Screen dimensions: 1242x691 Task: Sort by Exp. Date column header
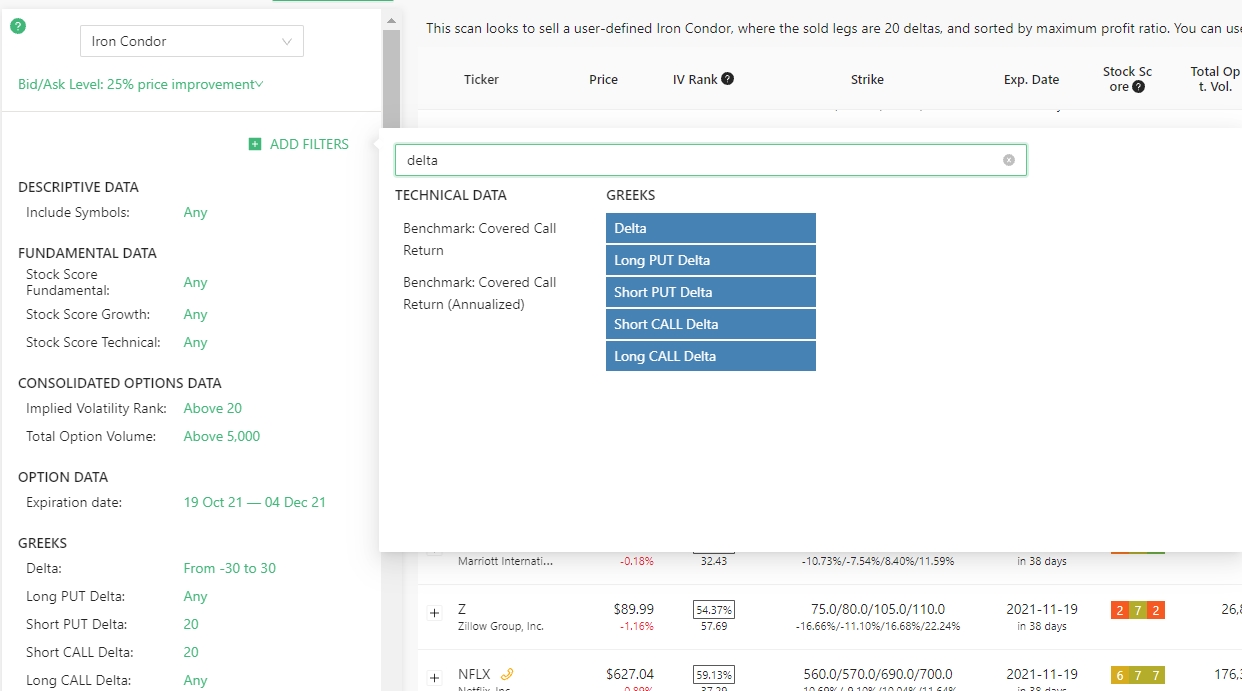click(1031, 79)
